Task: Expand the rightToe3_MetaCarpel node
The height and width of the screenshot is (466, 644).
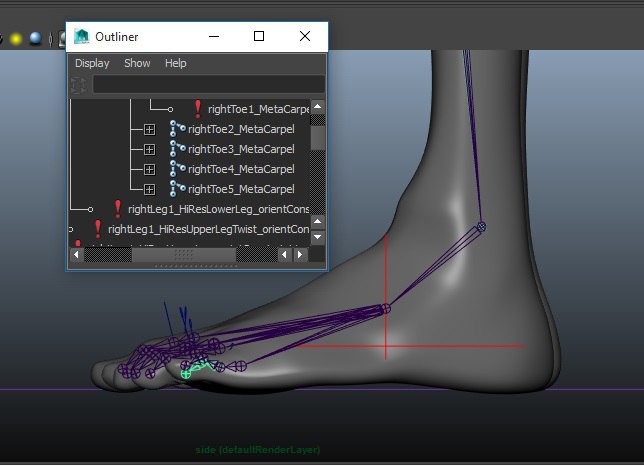Action: 150,149
